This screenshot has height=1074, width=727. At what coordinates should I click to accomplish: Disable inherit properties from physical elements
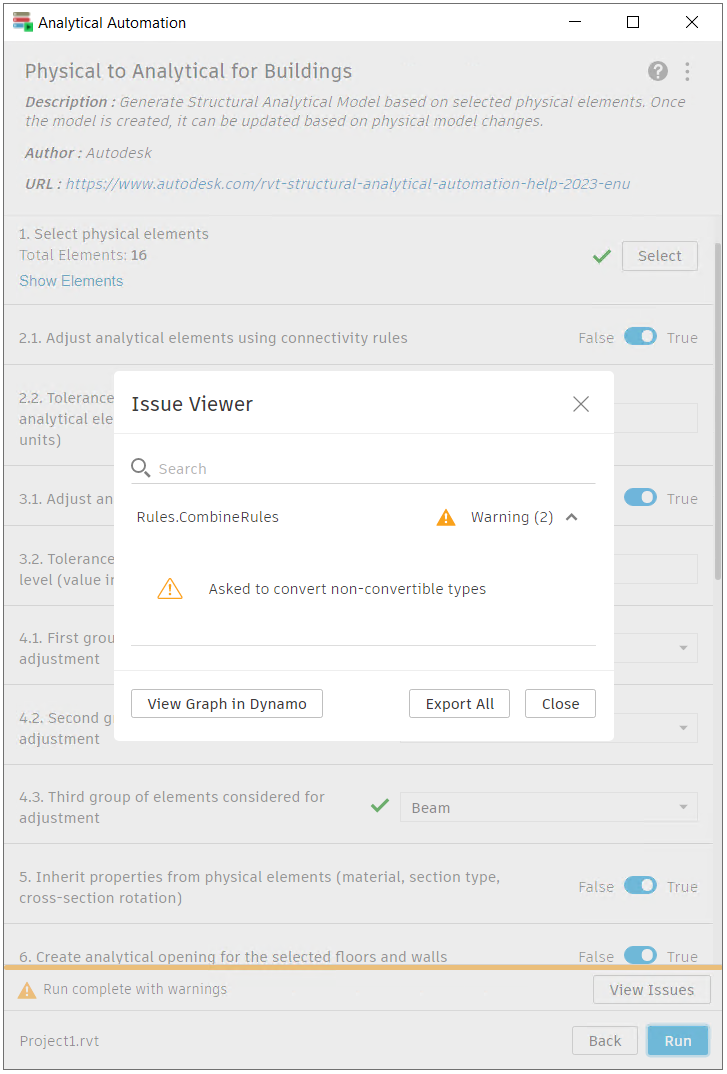coord(640,885)
